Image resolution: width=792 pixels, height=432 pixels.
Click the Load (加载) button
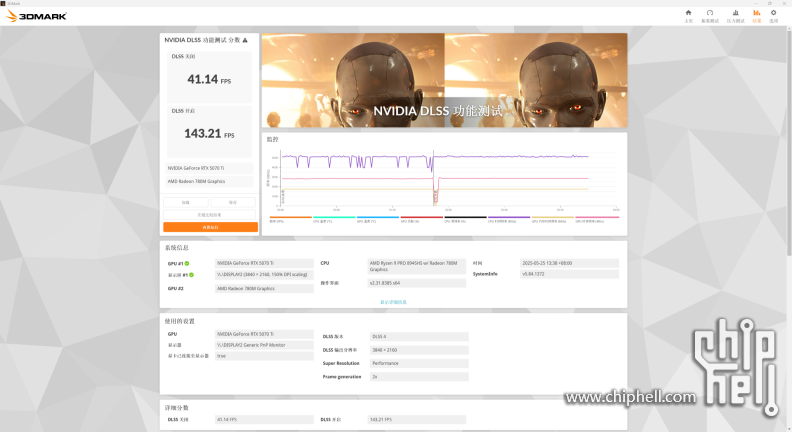click(185, 202)
